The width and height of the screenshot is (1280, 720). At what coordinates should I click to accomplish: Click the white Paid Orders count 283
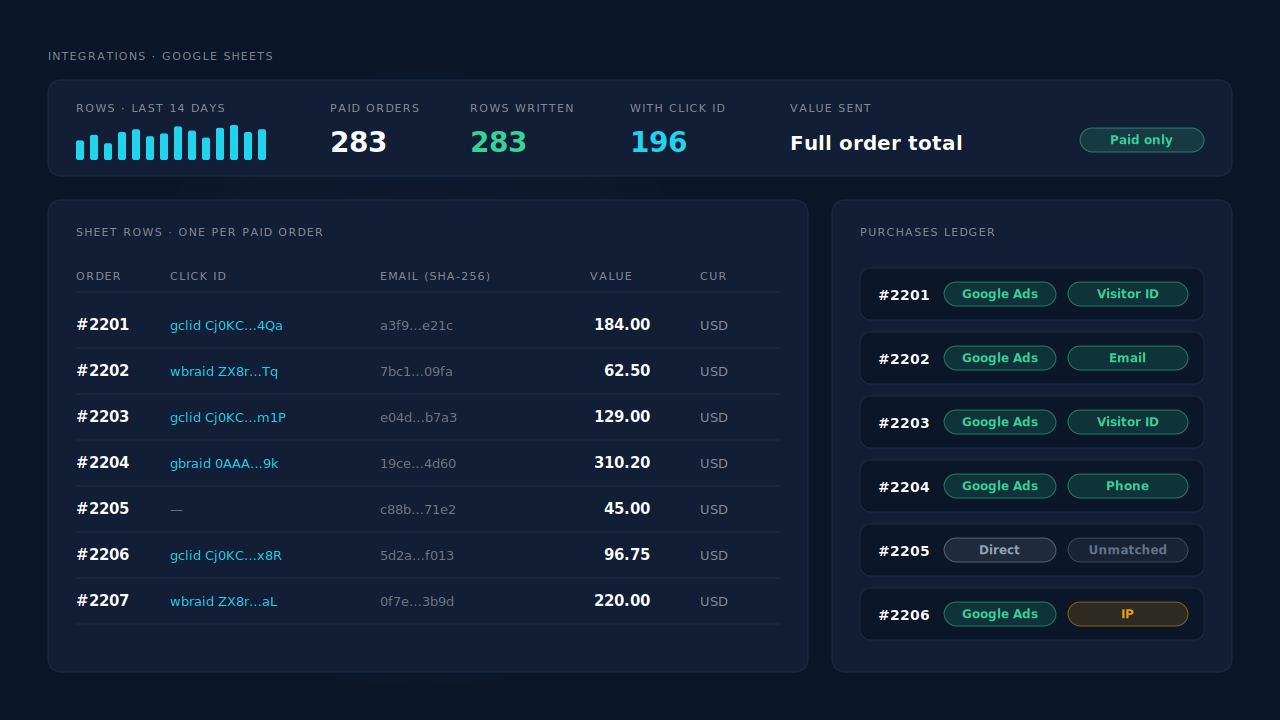(x=358, y=143)
